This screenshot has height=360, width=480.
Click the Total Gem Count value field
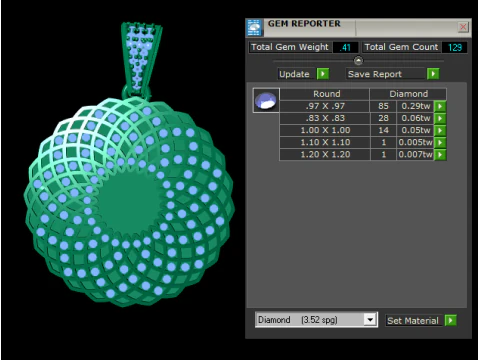coord(454,47)
